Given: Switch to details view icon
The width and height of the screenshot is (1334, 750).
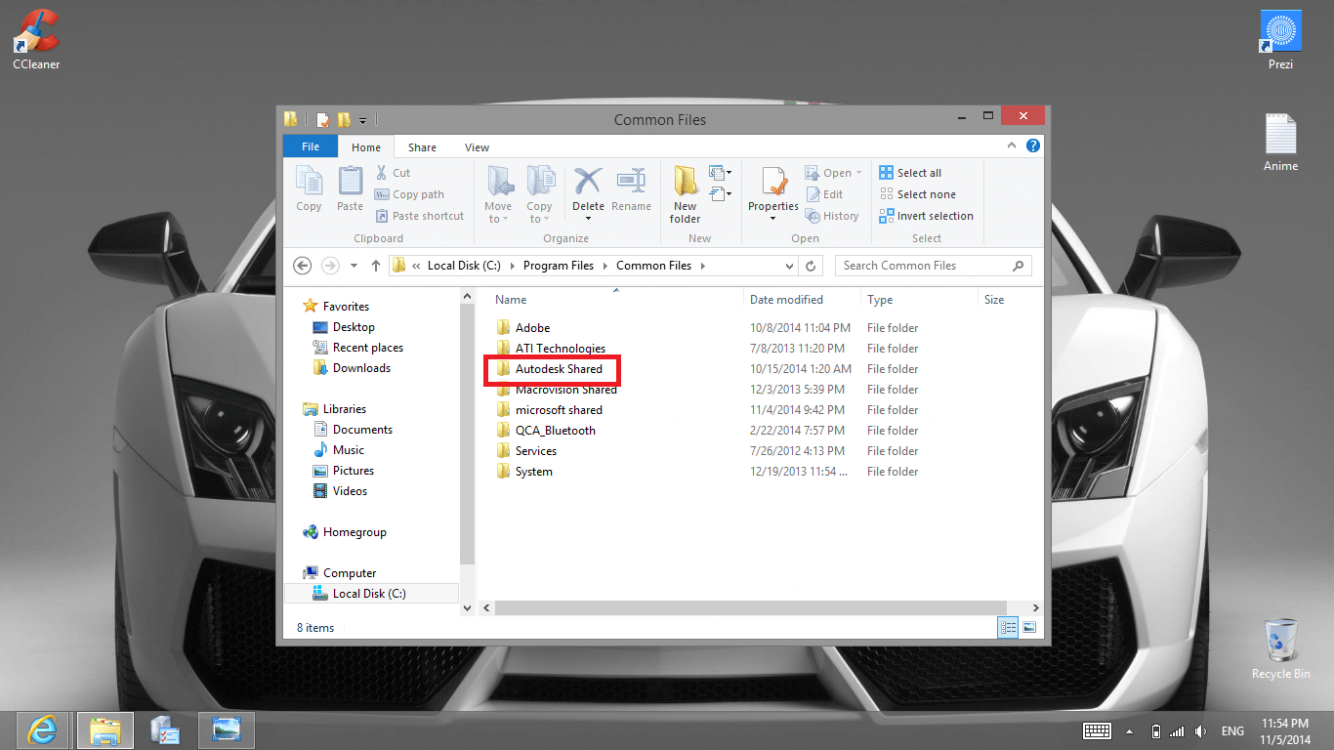Looking at the screenshot, I should tap(1008, 628).
